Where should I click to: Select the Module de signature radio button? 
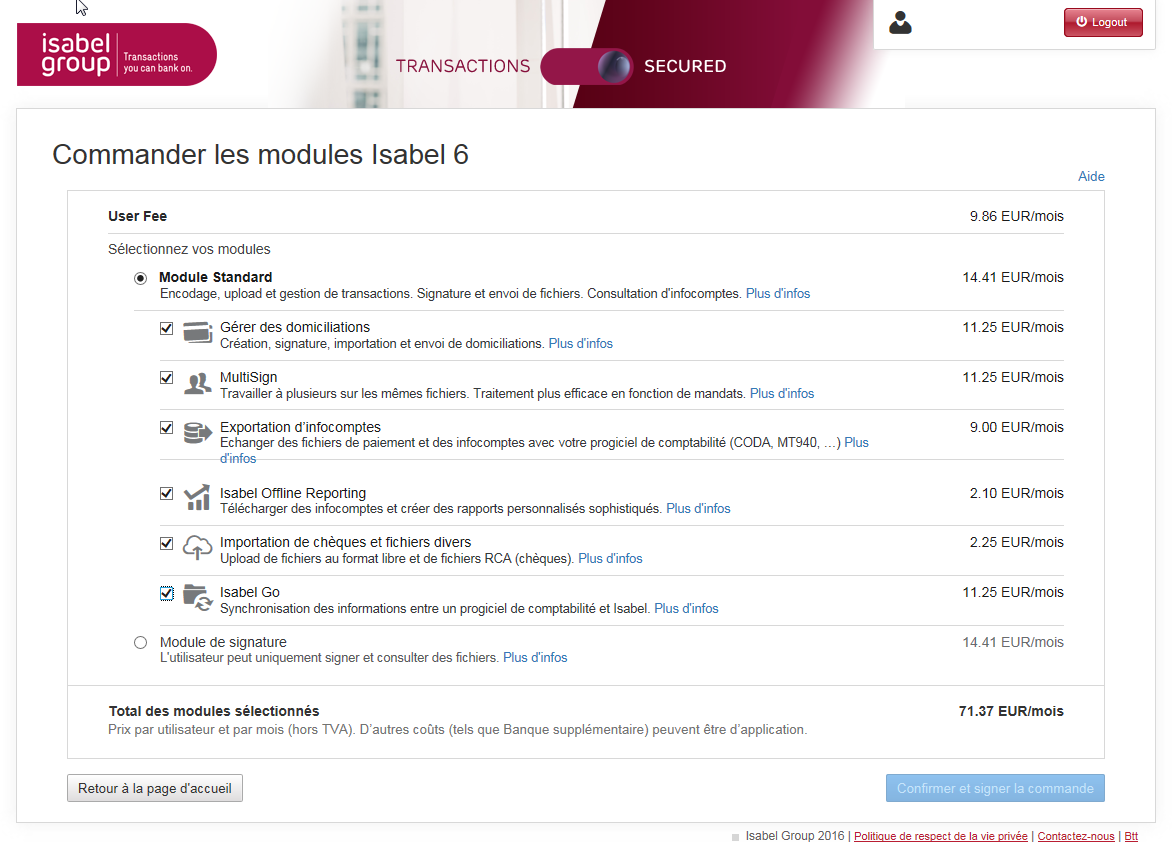pos(141,643)
